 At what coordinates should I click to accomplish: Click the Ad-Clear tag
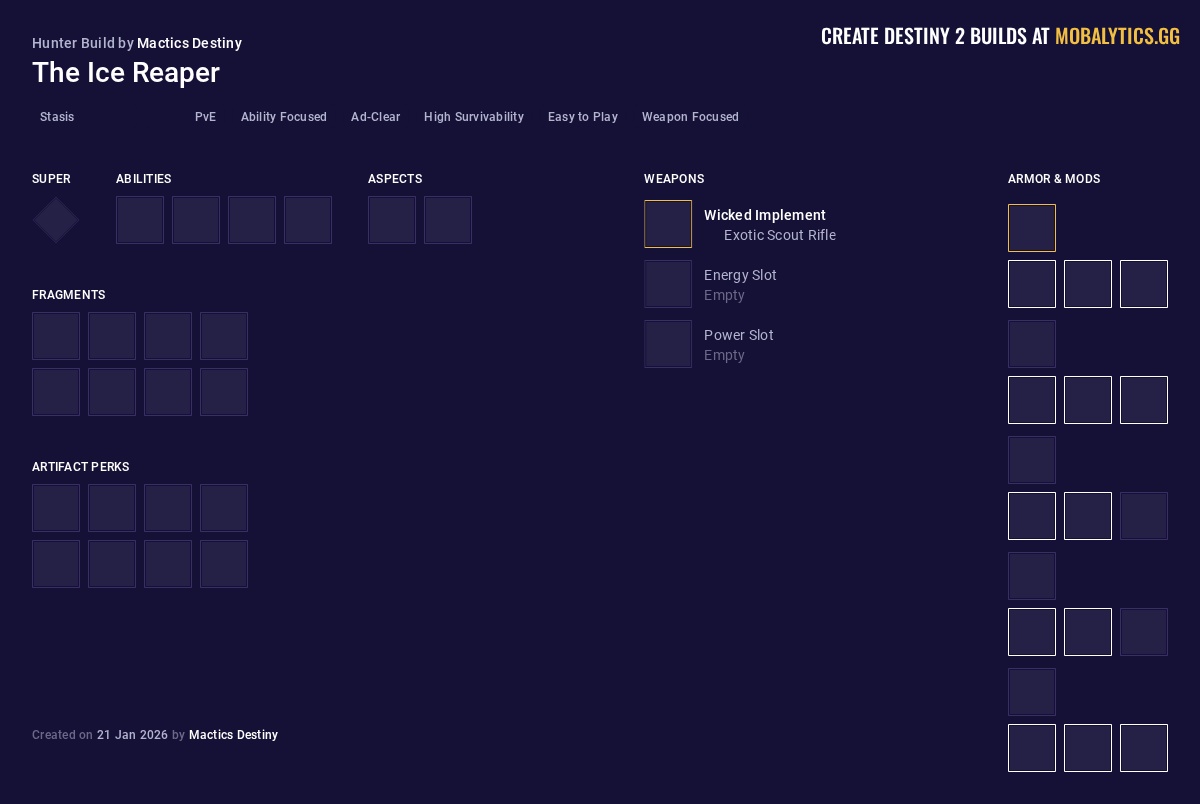[x=375, y=117]
